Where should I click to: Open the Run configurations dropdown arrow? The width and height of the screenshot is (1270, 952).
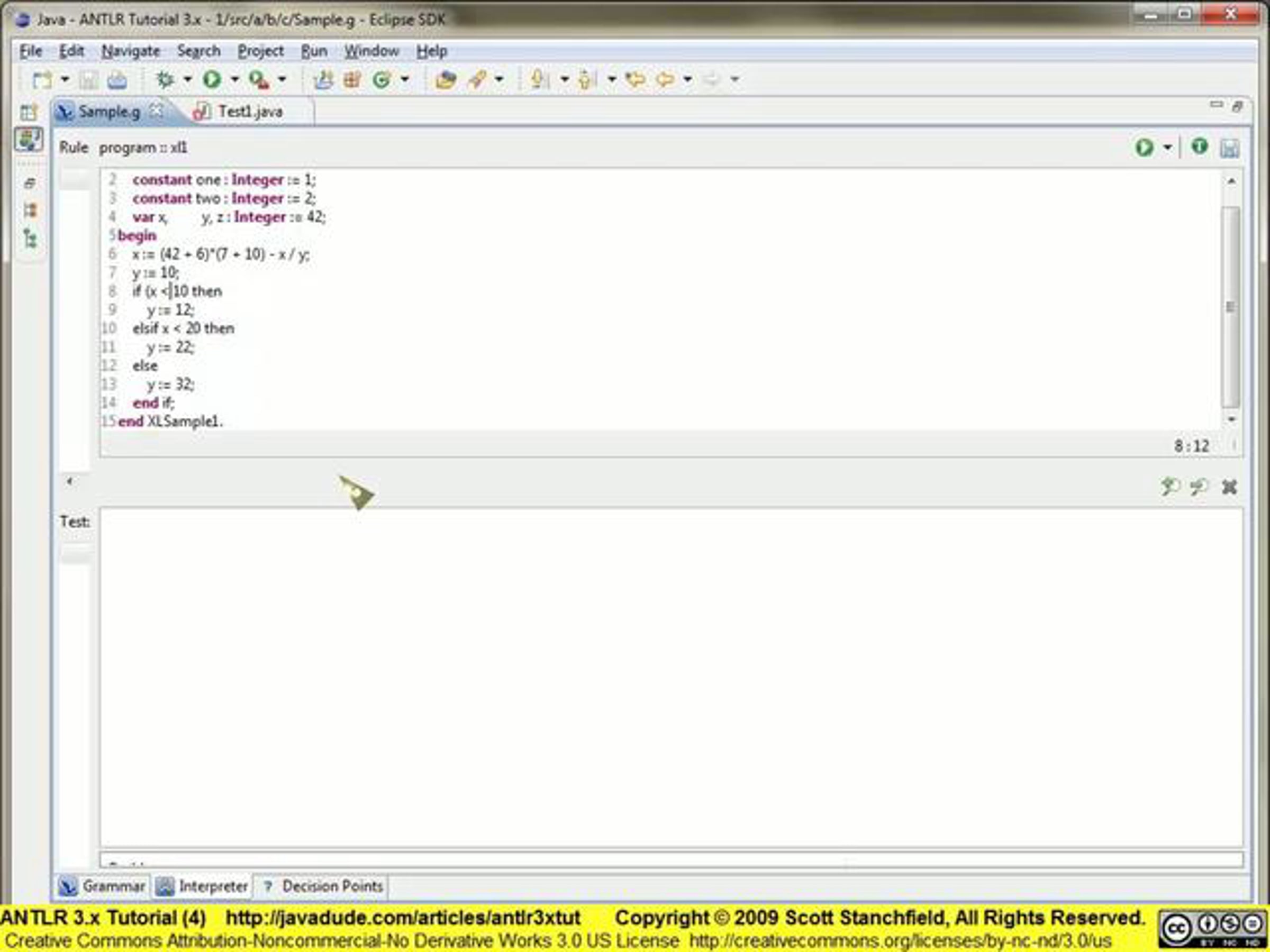click(234, 79)
